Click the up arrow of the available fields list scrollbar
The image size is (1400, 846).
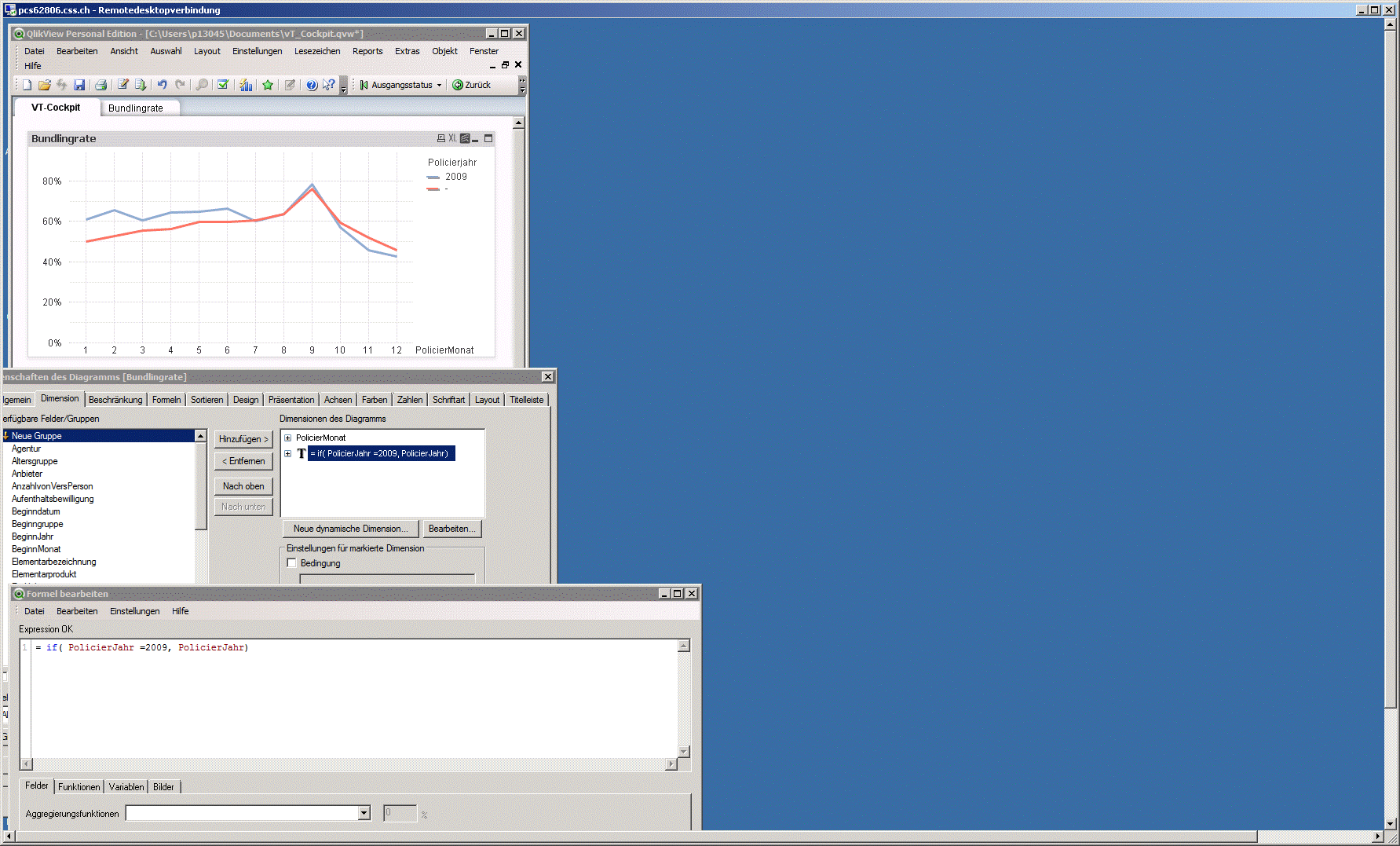200,436
